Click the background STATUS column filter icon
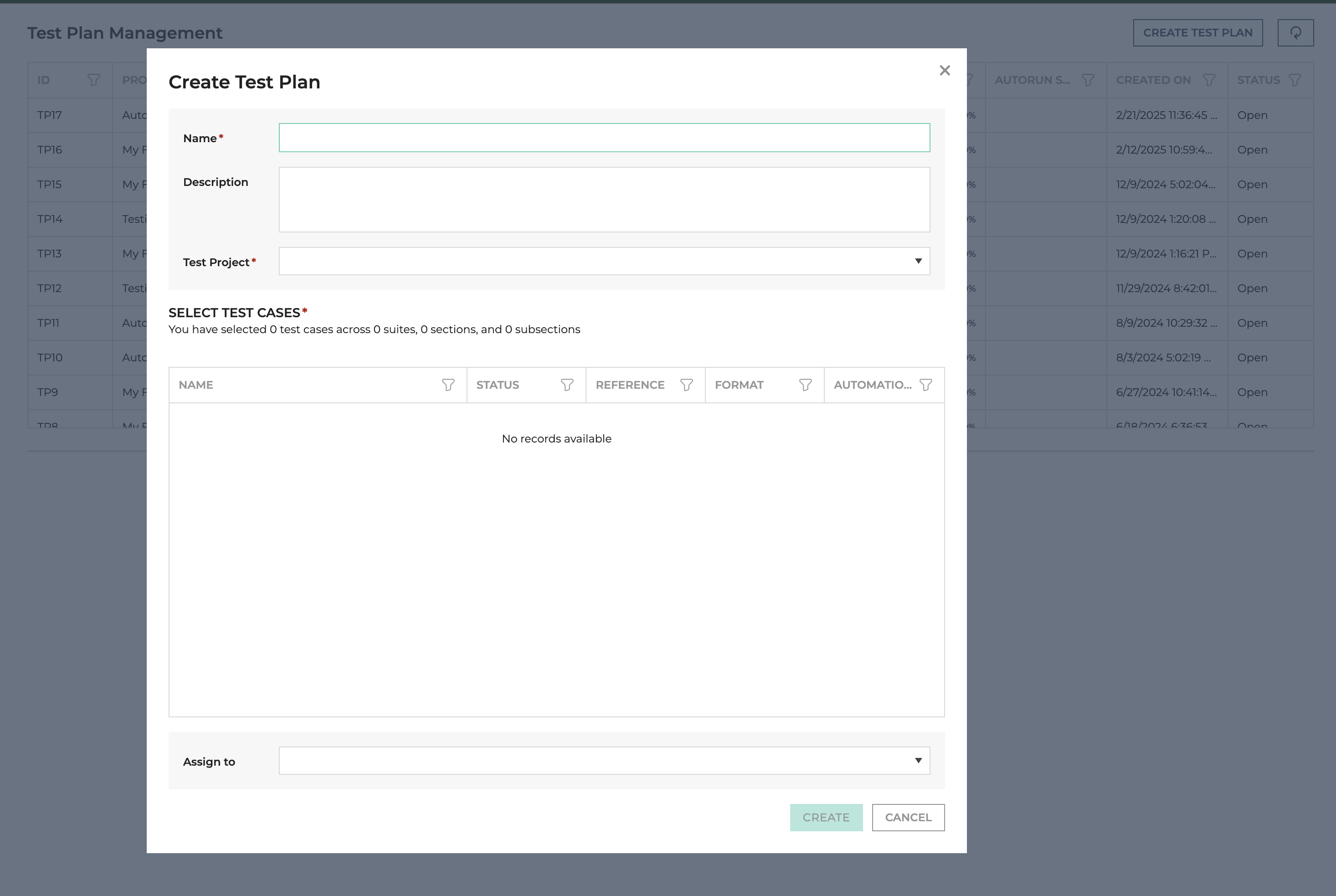 (x=1295, y=80)
